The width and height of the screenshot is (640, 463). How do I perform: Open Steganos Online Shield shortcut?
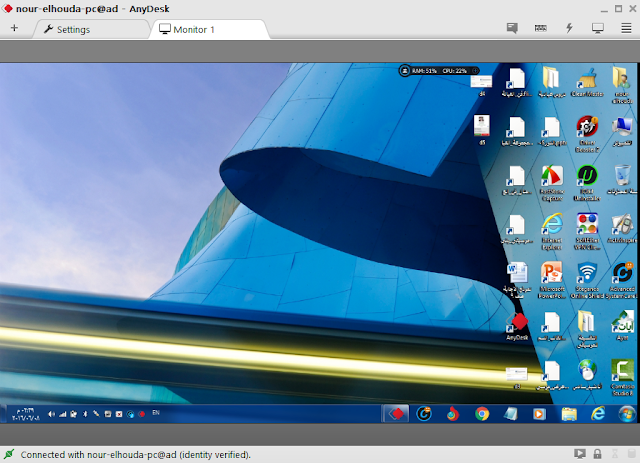tap(587, 280)
